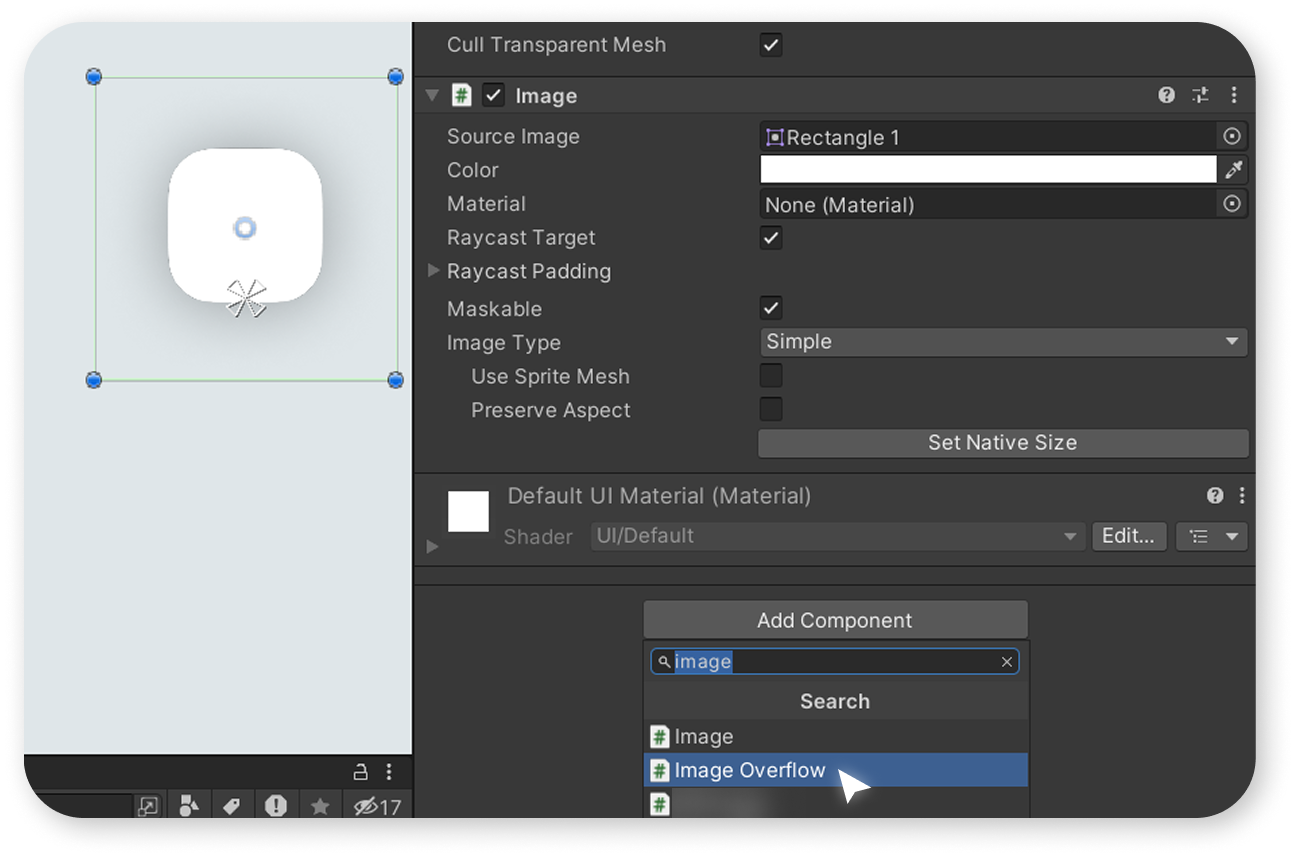Screen dimensions: 1293x856
Task: Toggle Cull Transparent Mesh checkbox
Action: [x=771, y=45]
